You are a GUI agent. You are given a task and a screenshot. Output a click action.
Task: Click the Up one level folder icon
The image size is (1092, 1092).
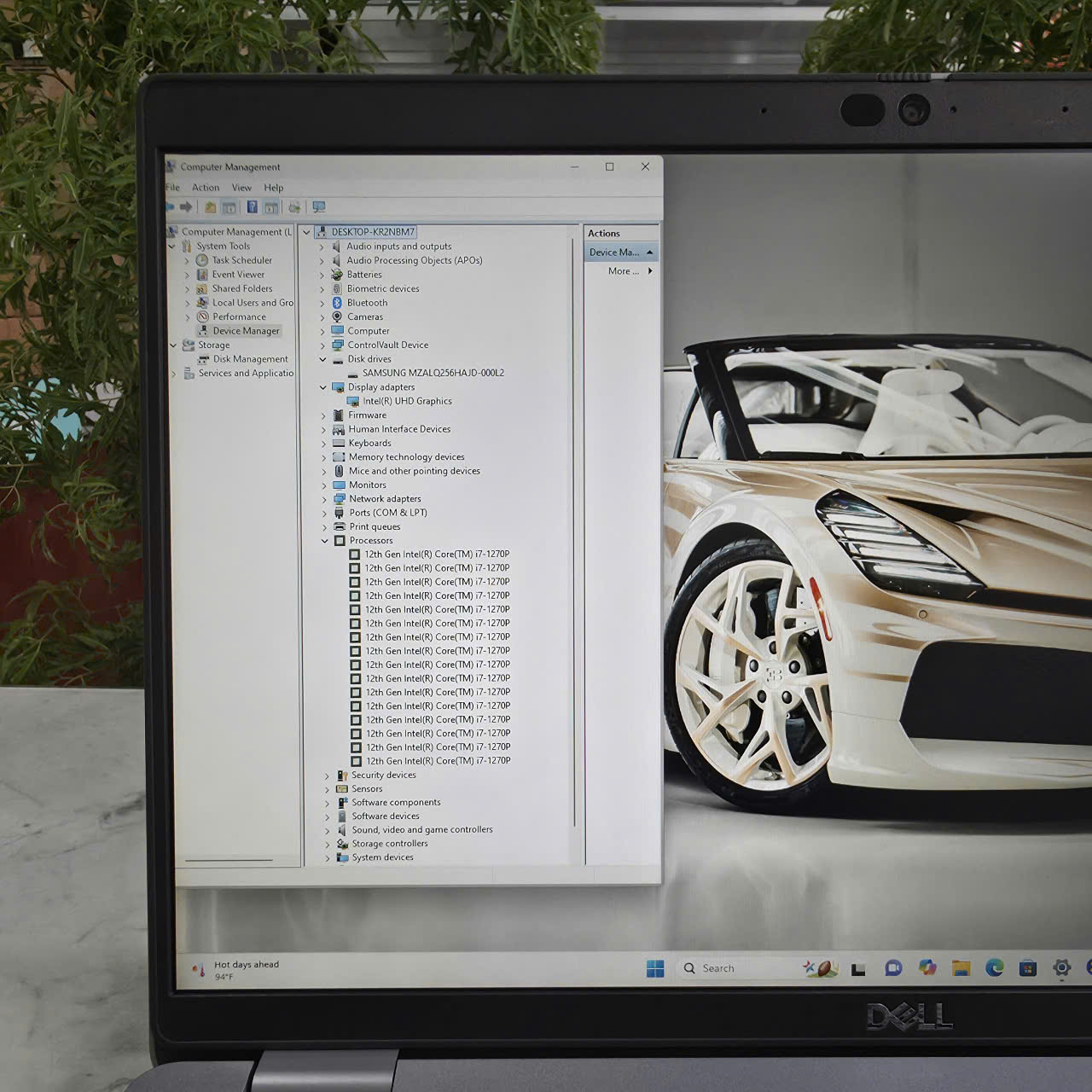(x=210, y=207)
